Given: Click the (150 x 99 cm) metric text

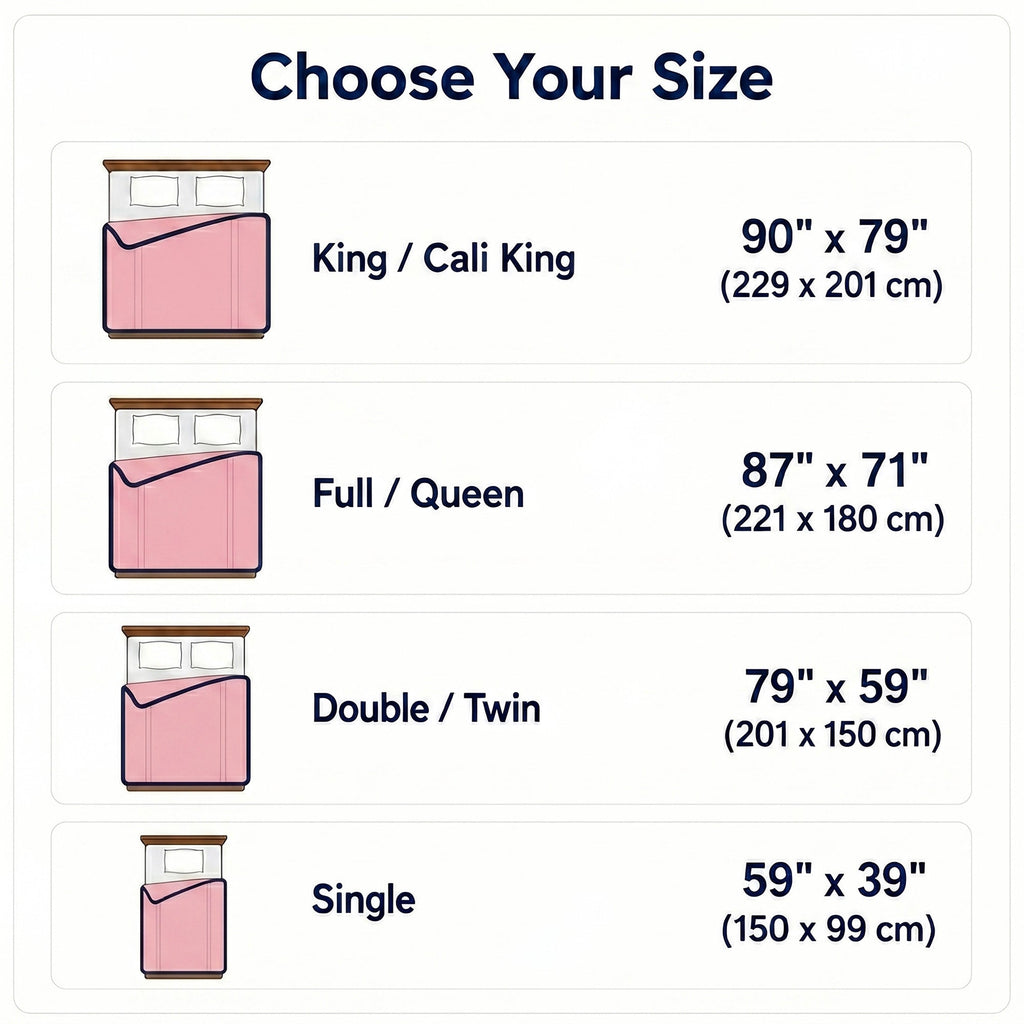Looking at the screenshot, I should point(828,928).
